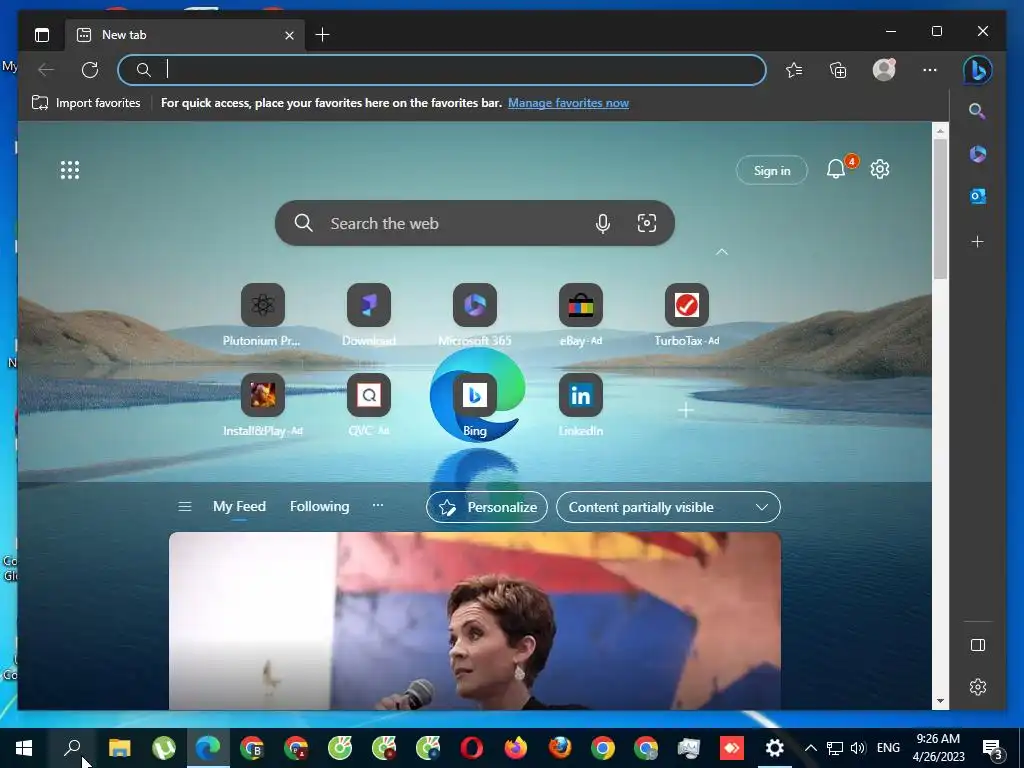Refresh the page with reload icon
The width and height of the screenshot is (1024, 768).
click(x=89, y=69)
